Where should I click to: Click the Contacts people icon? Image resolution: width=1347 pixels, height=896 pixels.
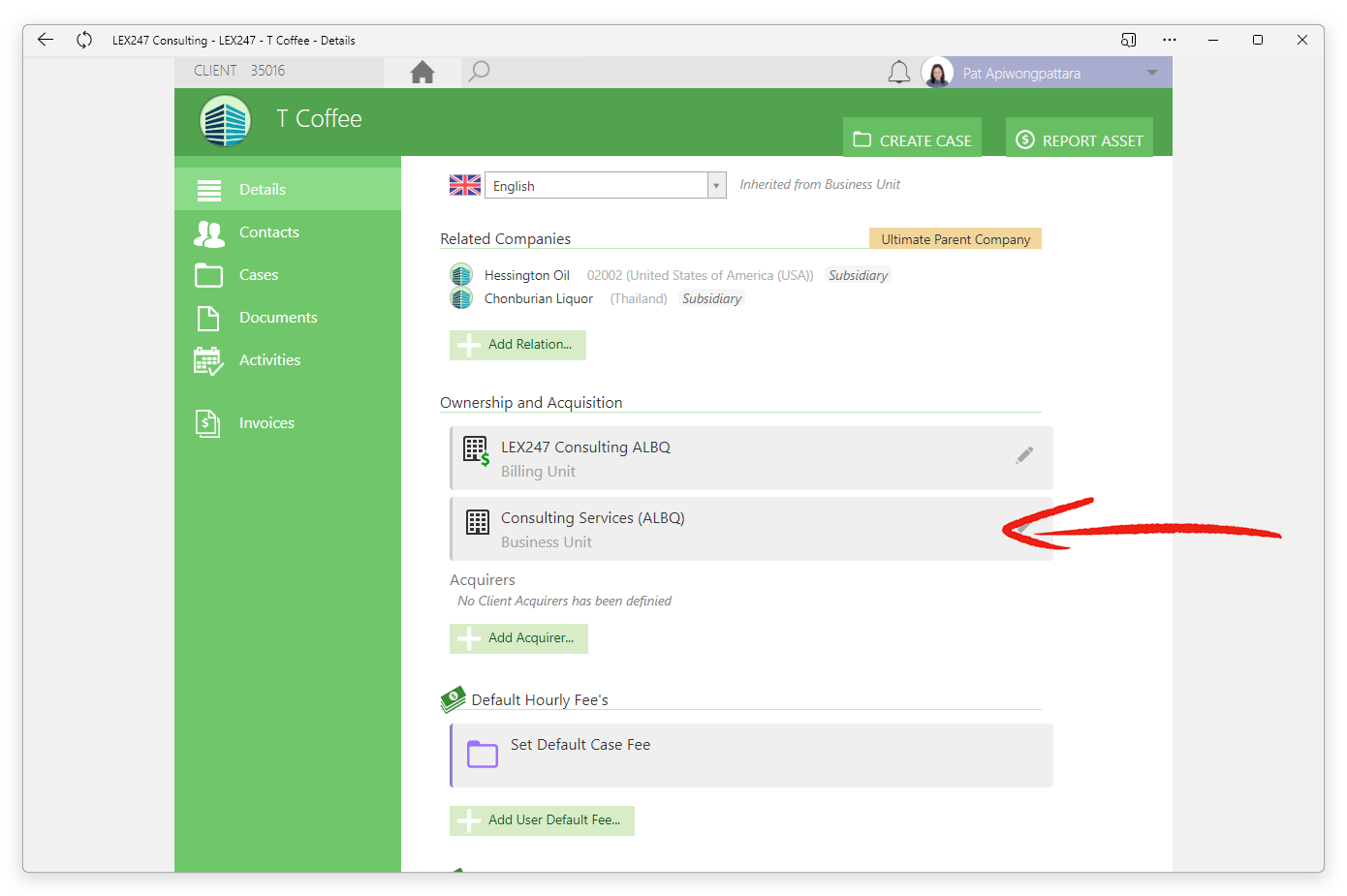[209, 233]
